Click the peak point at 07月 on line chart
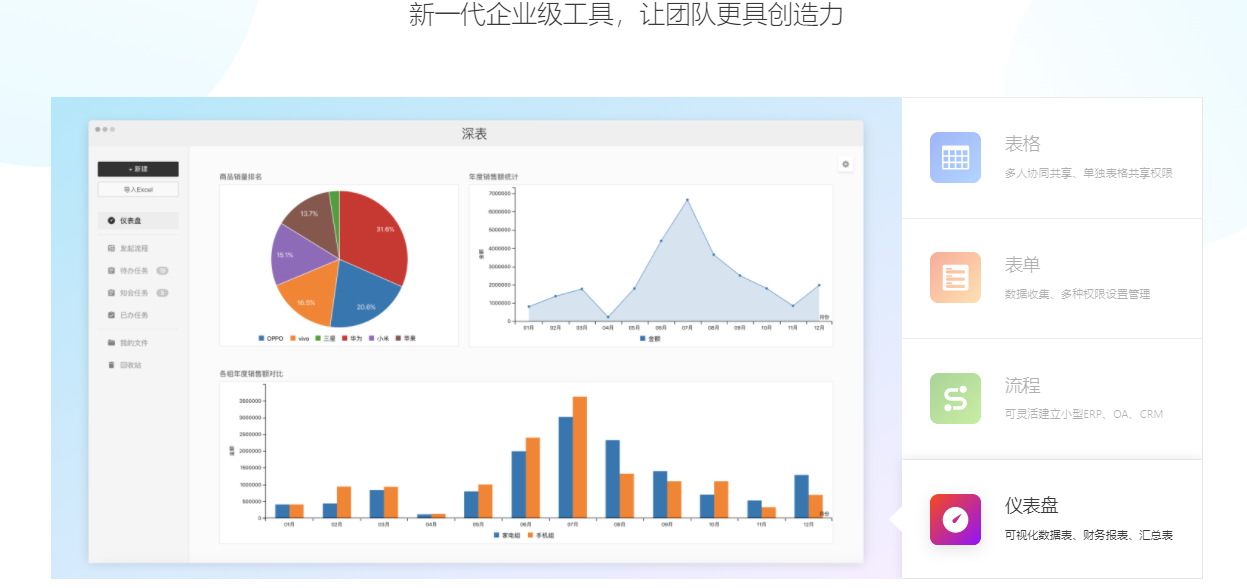Image resolution: width=1247 pixels, height=588 pixels. click(687, 200)
